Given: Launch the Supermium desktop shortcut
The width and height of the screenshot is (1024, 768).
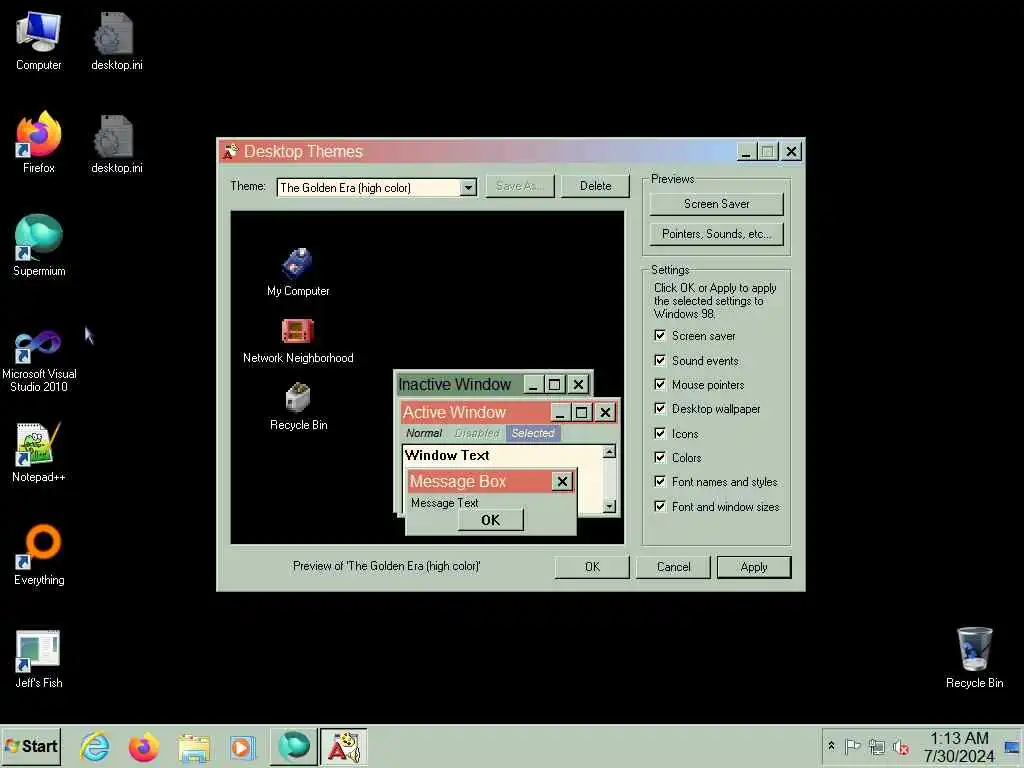Looking at the screenshot, I should [39, 245].
